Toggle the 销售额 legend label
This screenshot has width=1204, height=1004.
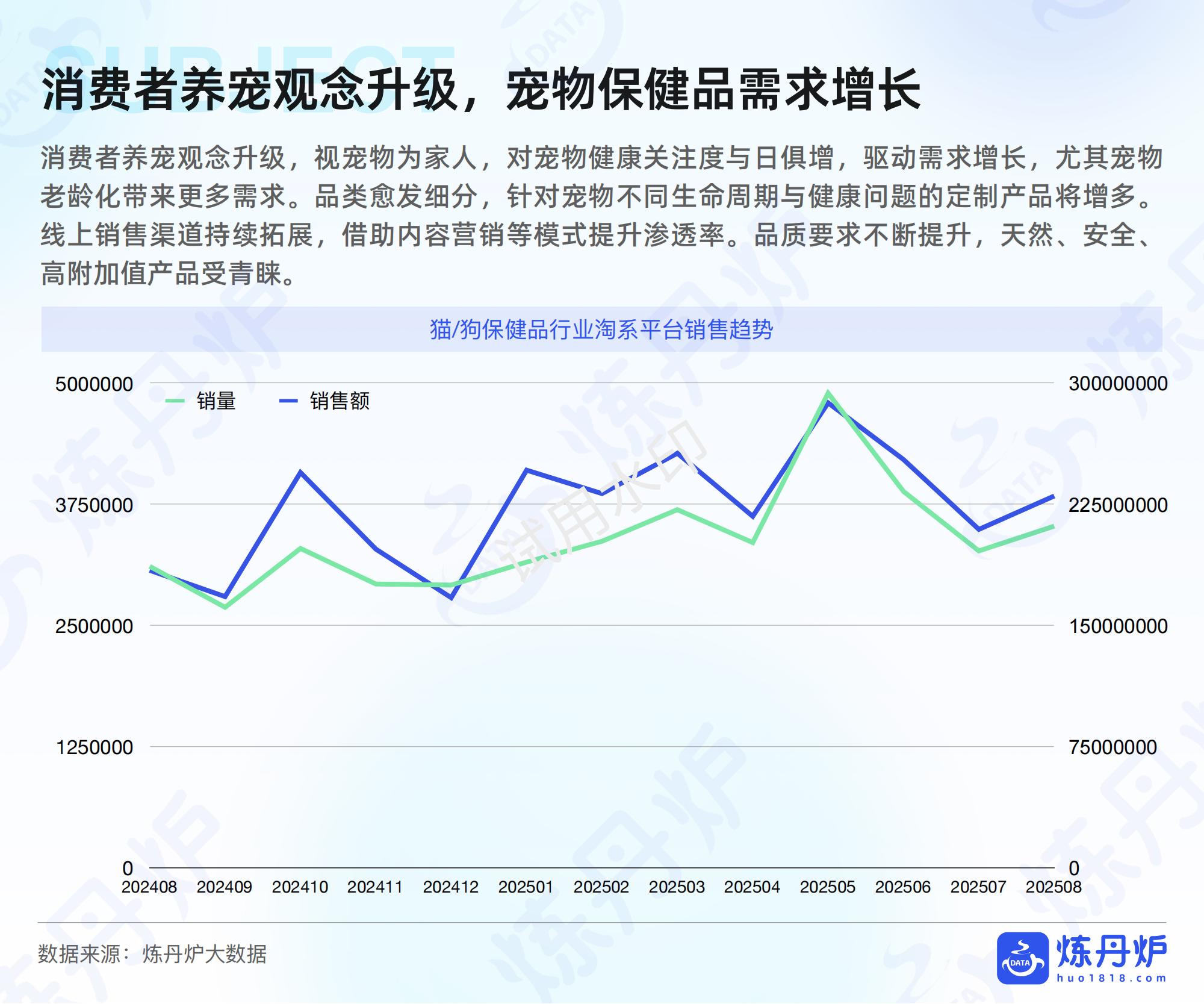tap(340, 401)
